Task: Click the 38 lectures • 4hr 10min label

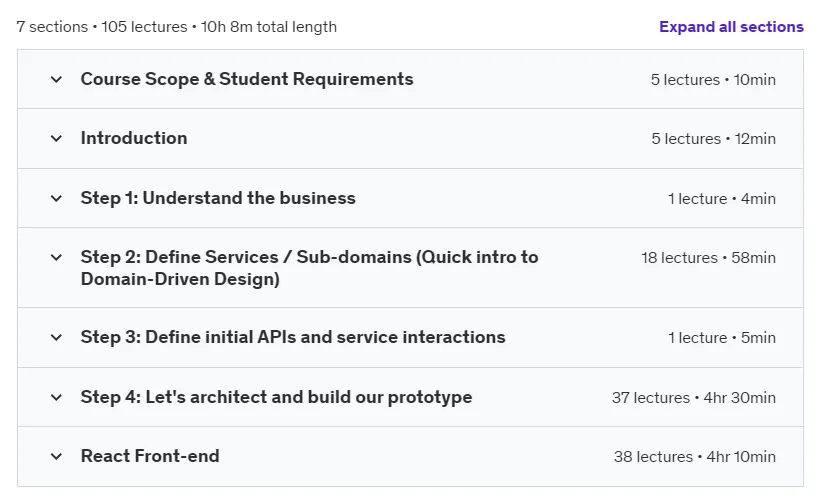Action: 695,457
